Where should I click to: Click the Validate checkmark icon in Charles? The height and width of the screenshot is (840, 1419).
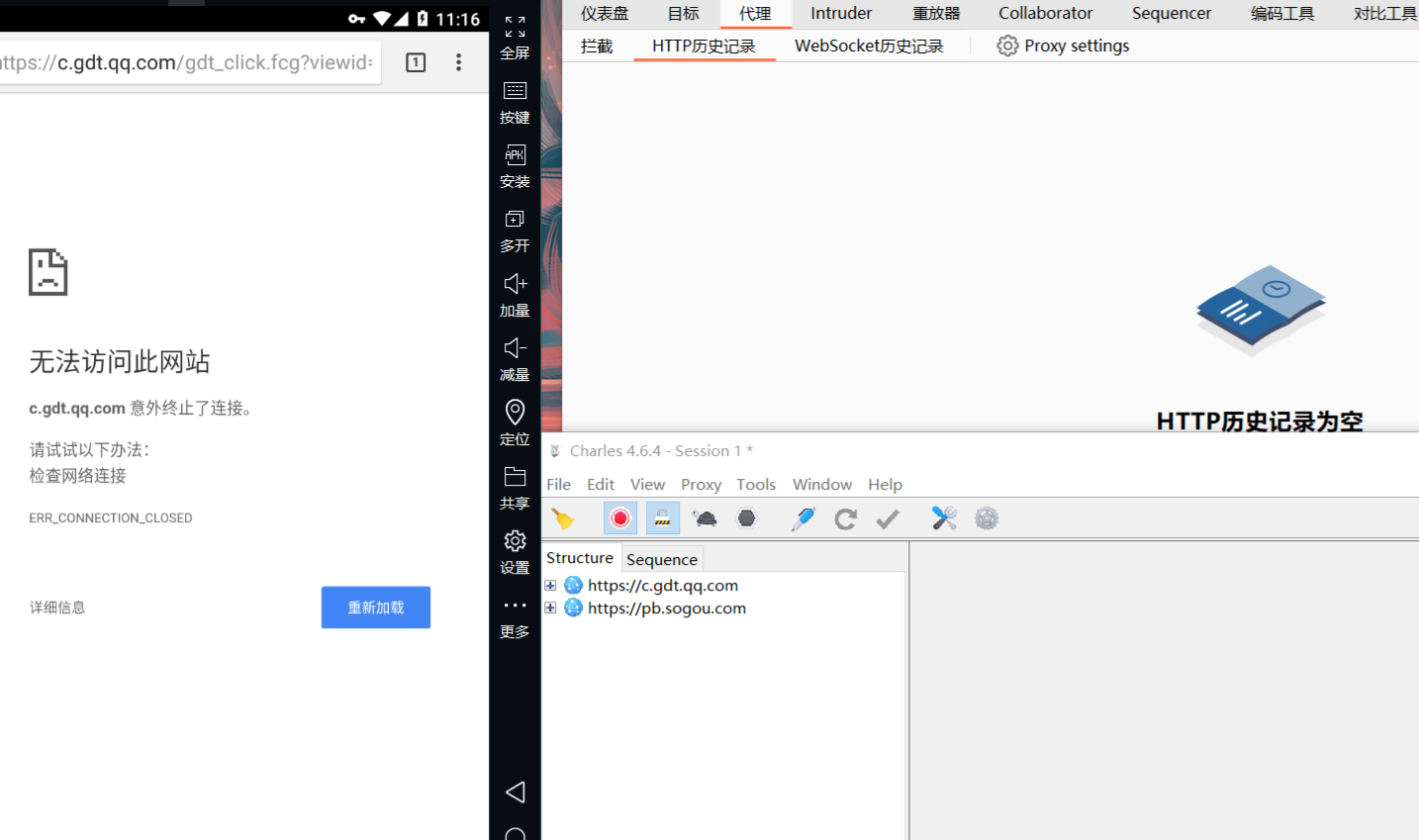pos(888,518)
